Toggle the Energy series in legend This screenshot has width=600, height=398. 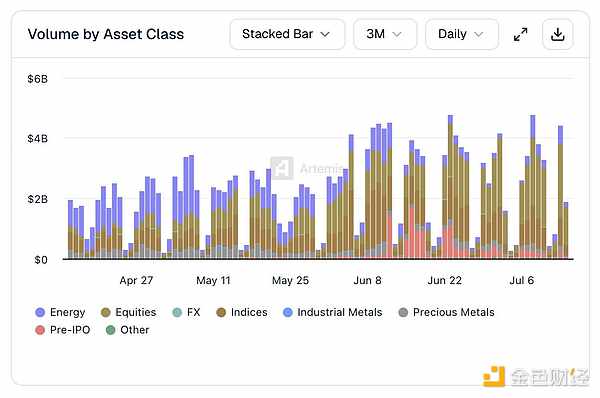(60, 312)
